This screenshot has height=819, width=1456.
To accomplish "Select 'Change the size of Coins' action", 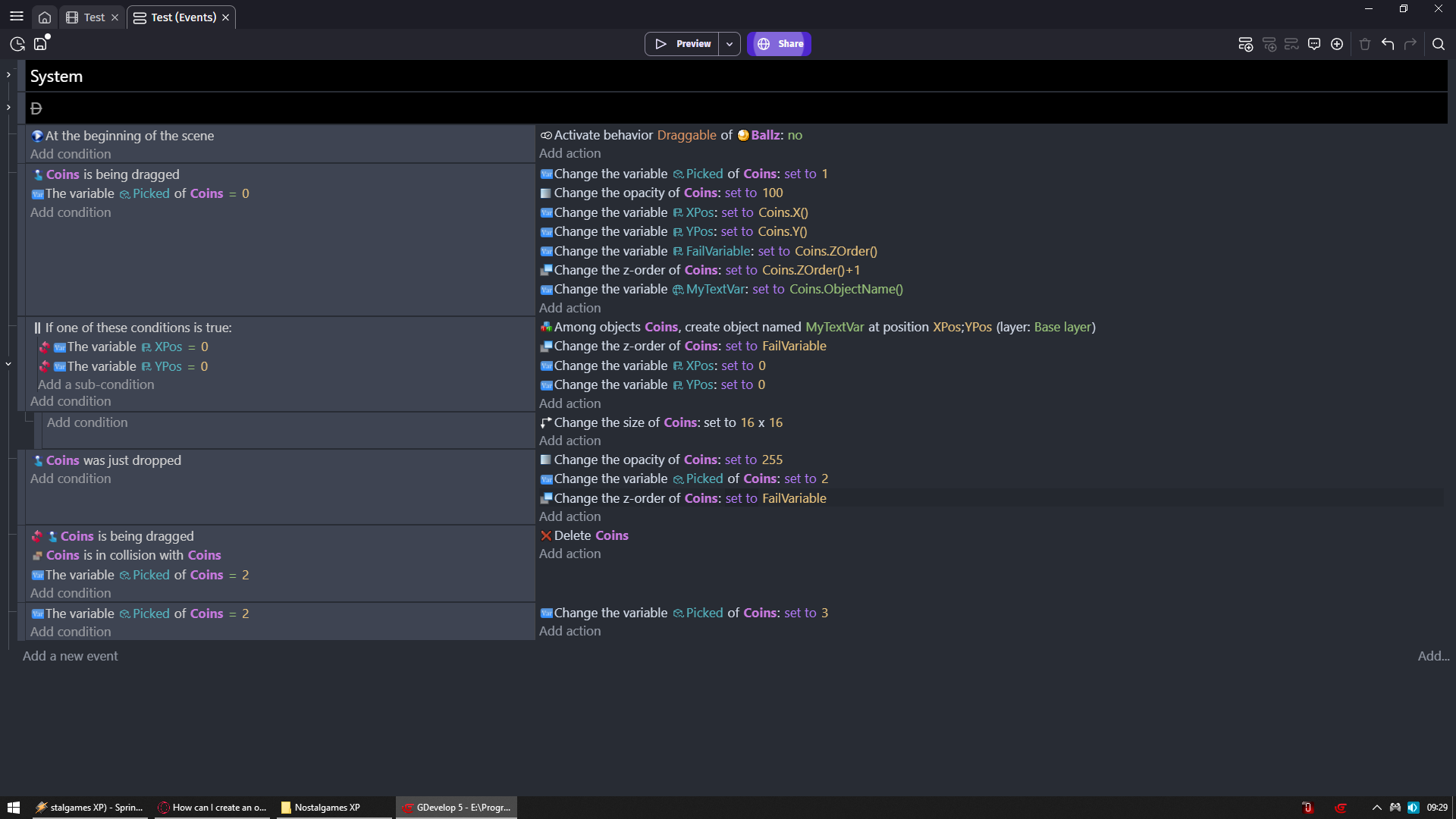I will pos(661,423).
